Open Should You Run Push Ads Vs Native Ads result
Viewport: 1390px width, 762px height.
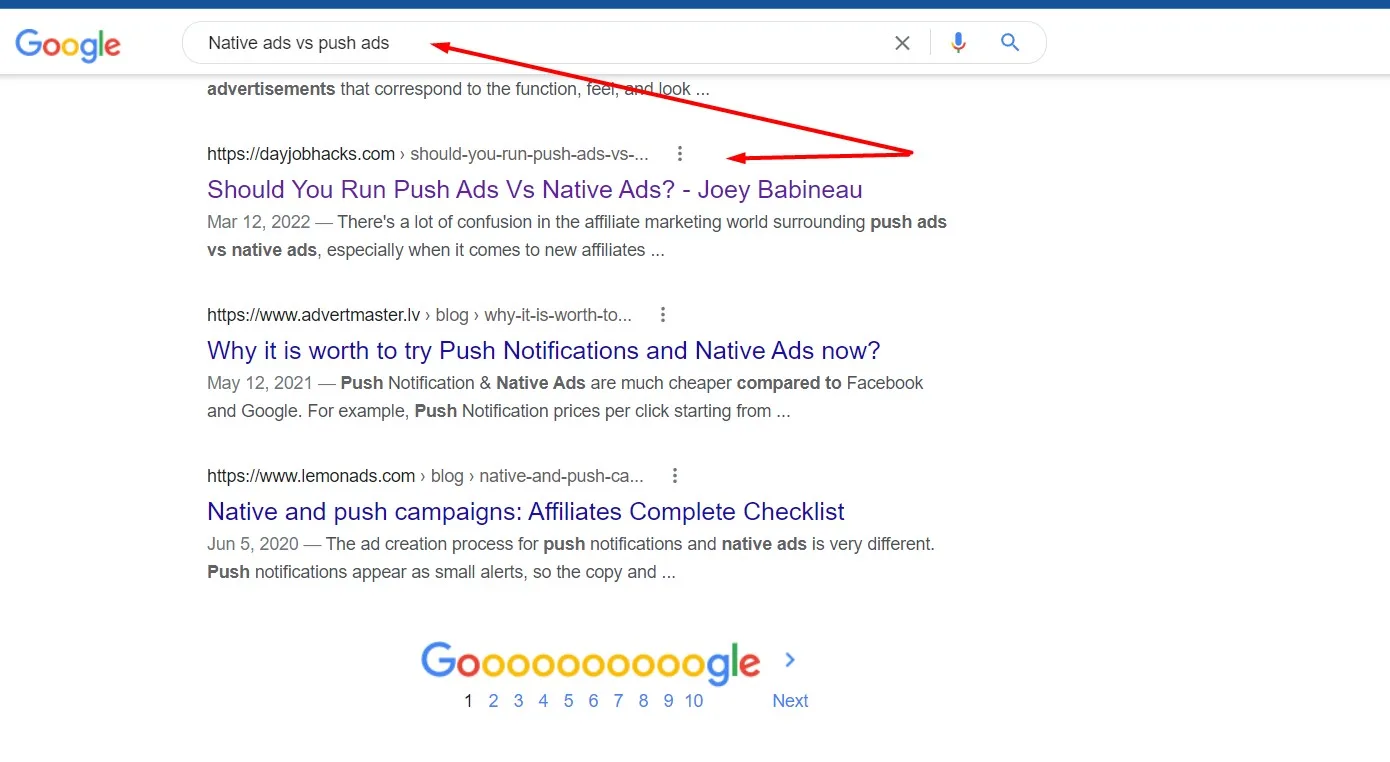pyautogui.click(x=534, y=189)
